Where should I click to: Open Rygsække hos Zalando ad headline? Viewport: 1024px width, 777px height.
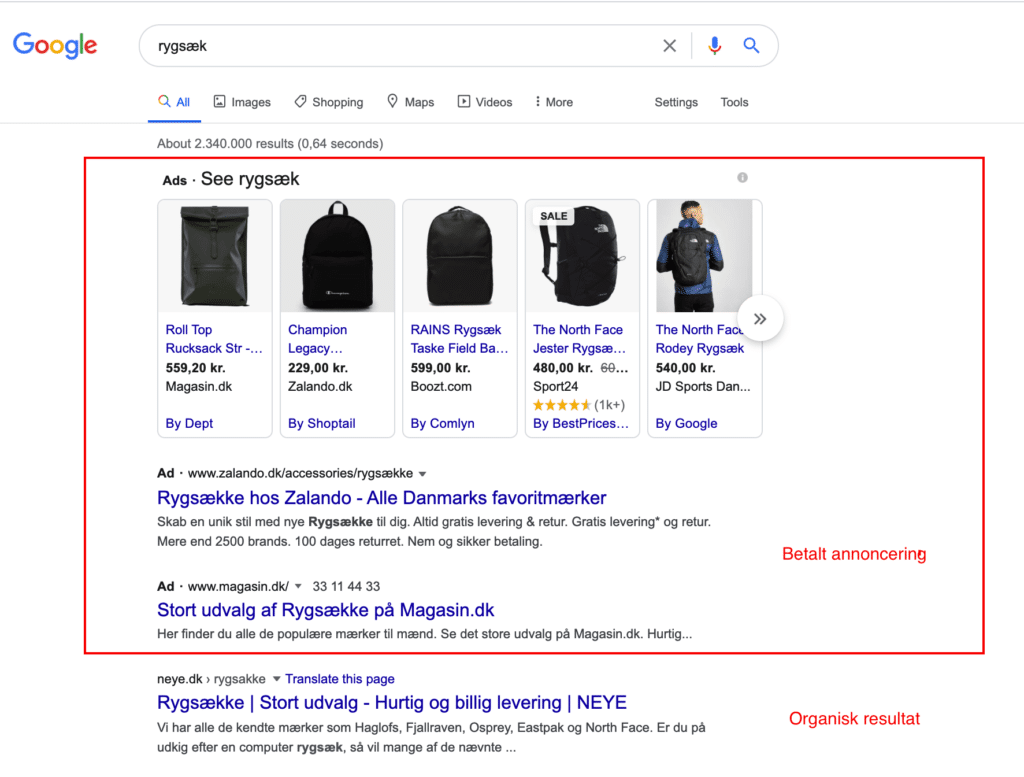(x=381, y=498)
